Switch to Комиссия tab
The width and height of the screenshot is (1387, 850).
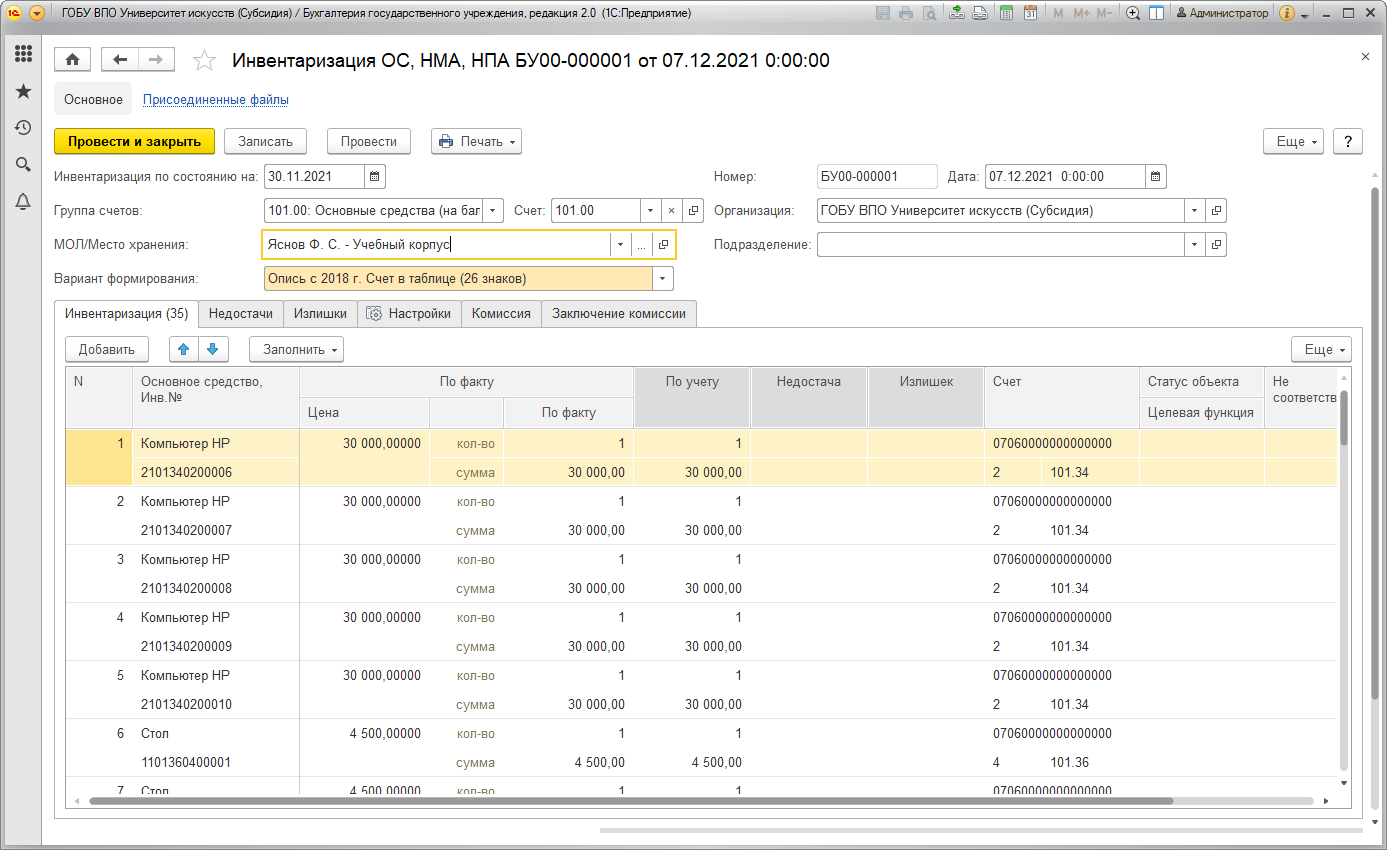[501, 313]
